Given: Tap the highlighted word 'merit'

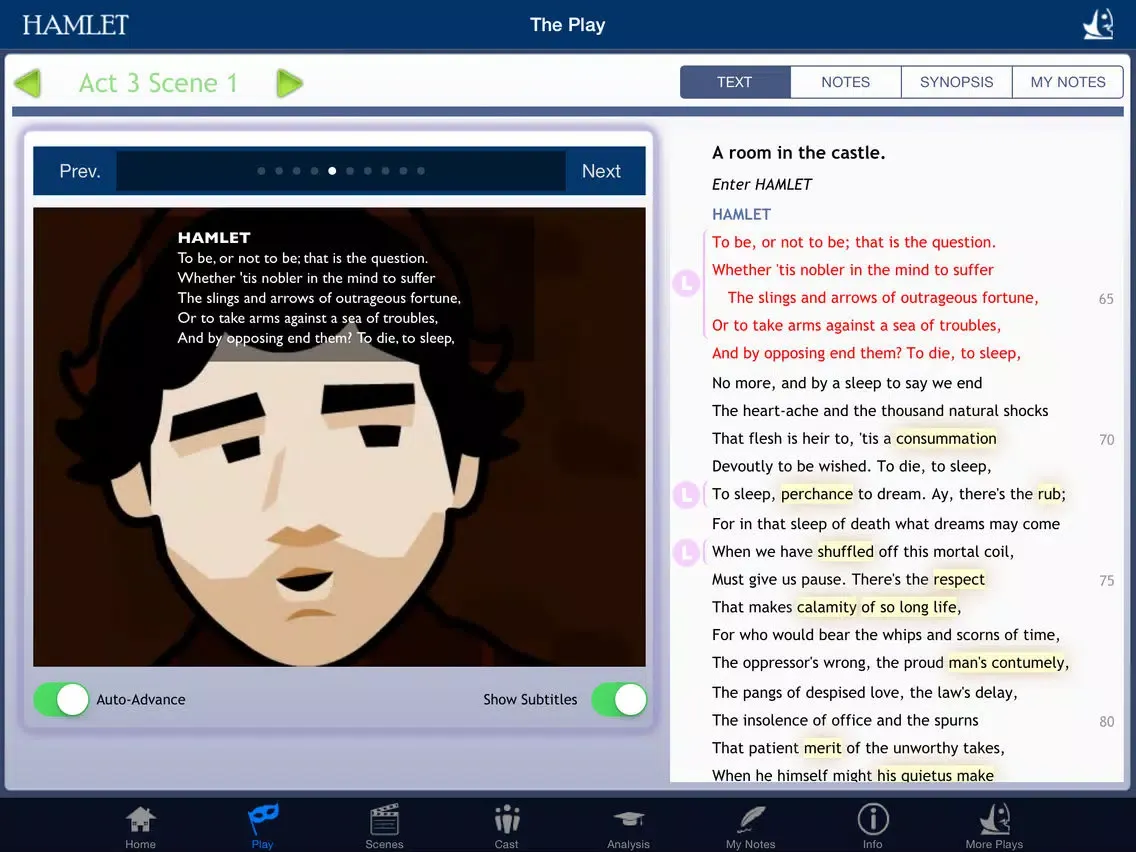Looking at the screenshot, I should 822,748.
